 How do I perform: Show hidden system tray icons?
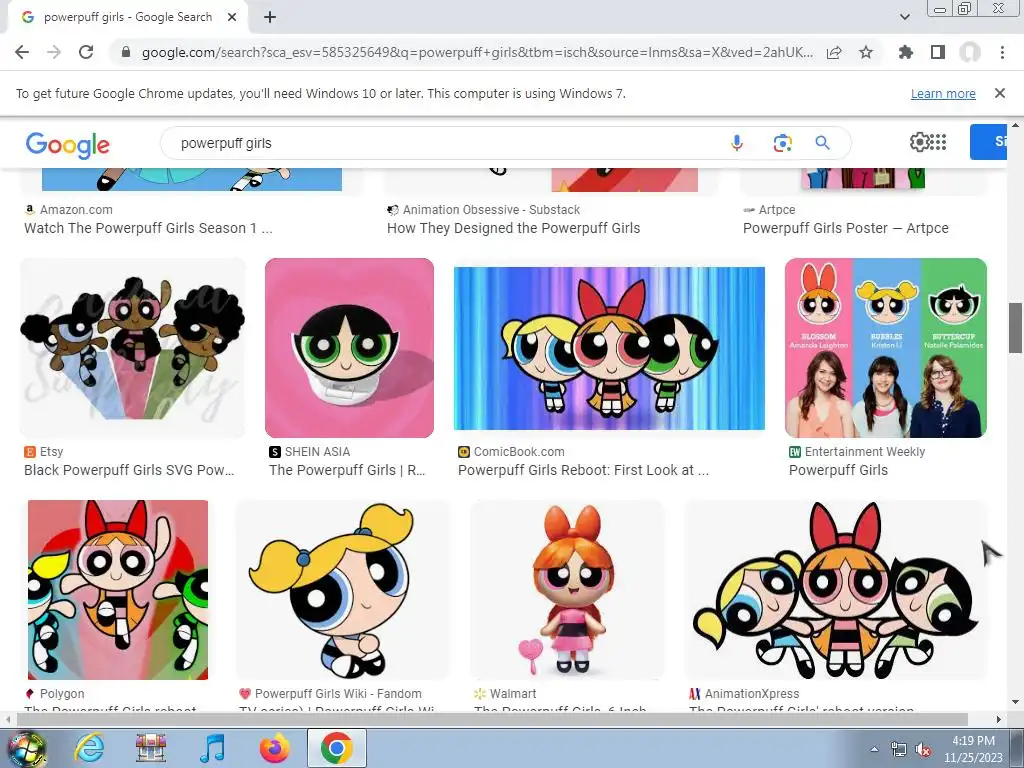(x=874, y=749)
